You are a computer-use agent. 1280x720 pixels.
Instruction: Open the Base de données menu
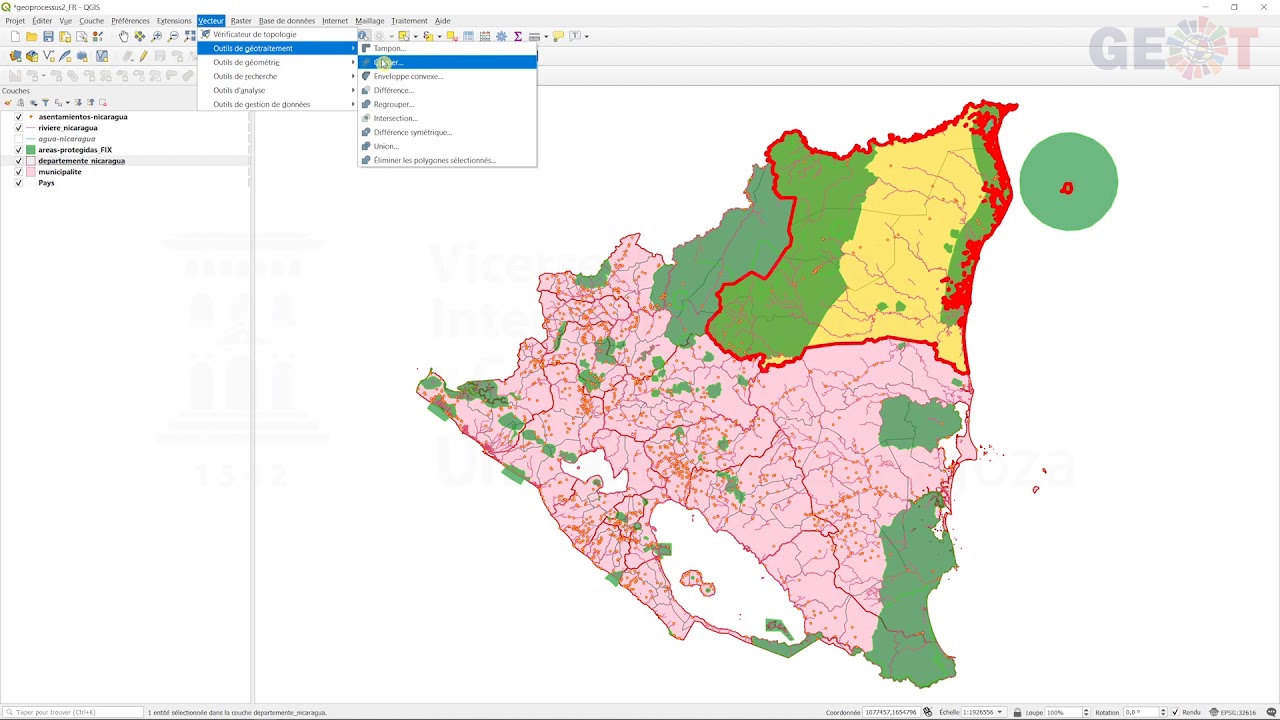coord(287,20)
